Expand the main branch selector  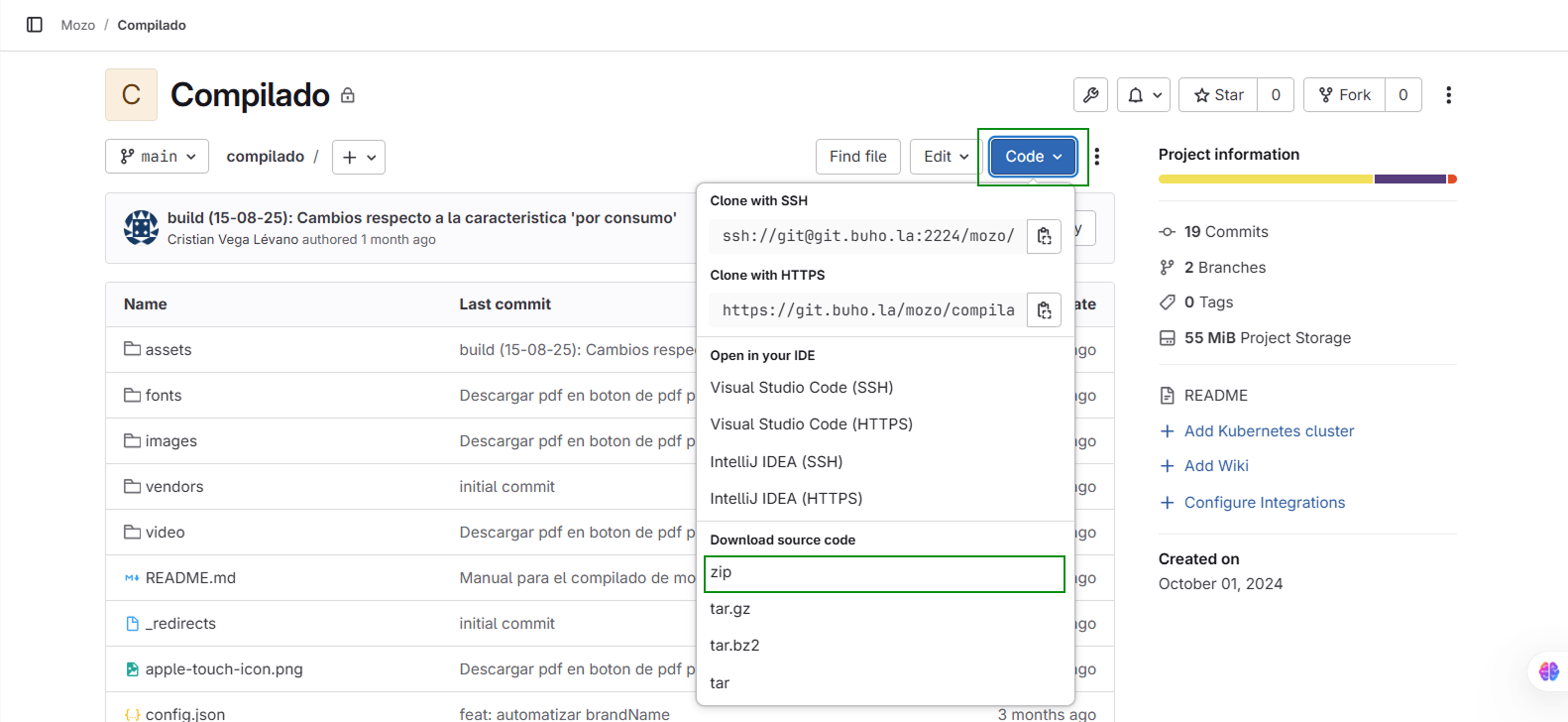(x=157, y=157)
